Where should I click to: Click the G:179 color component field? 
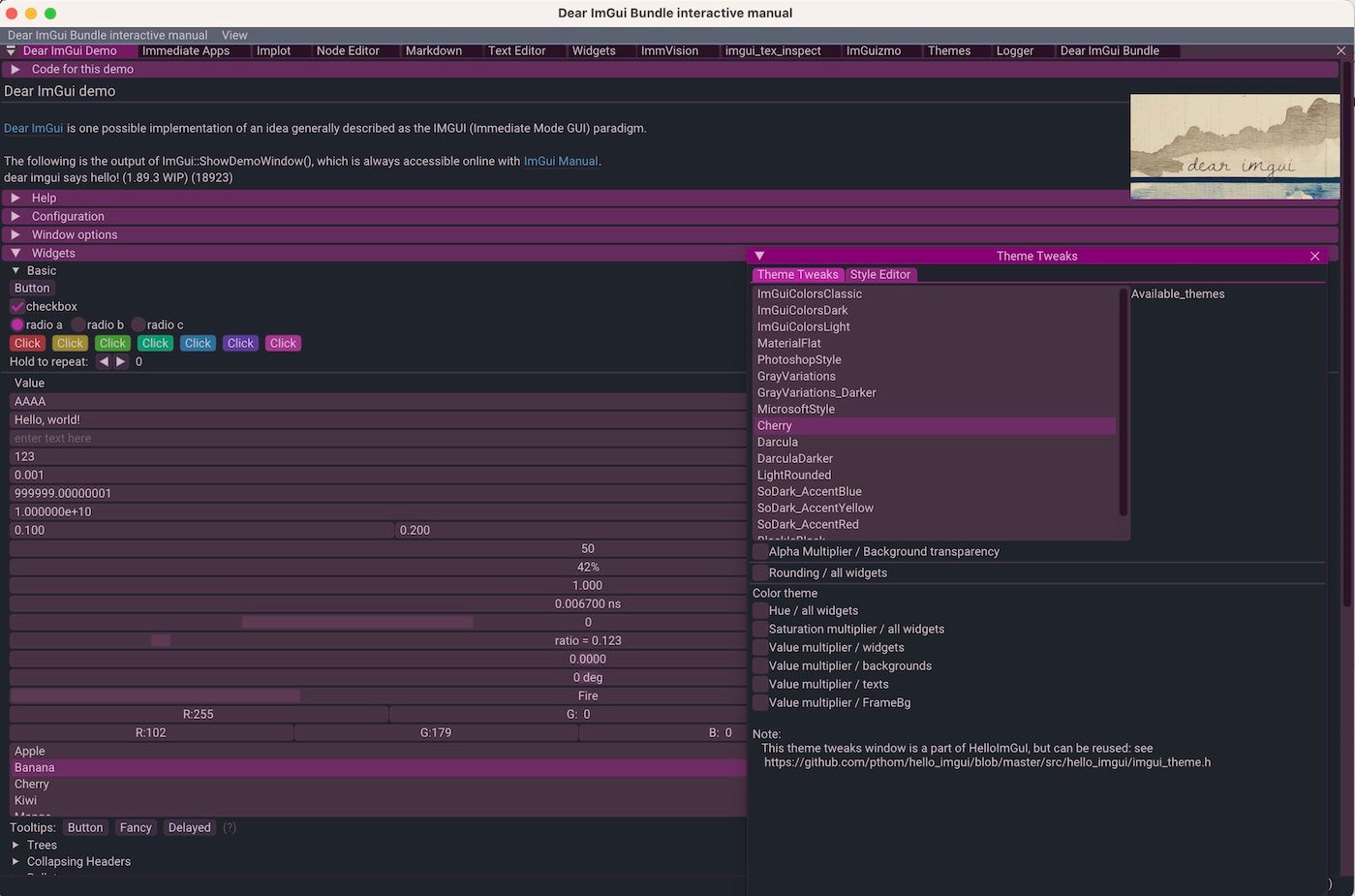click(x=436, y=732)
